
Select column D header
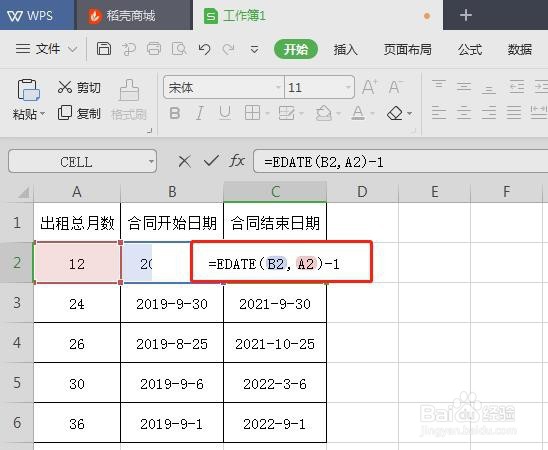362,192
